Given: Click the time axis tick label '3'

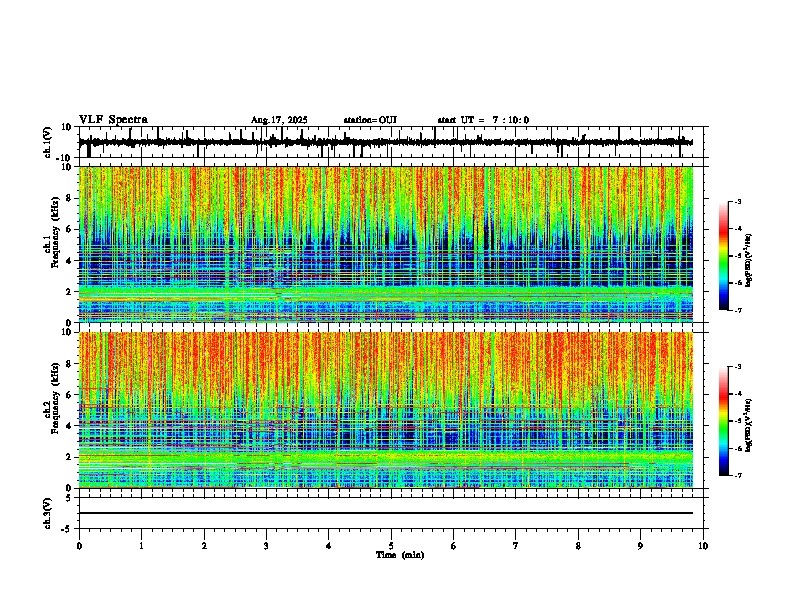Looking at the screenshot, I should click(x=266, y=546).
